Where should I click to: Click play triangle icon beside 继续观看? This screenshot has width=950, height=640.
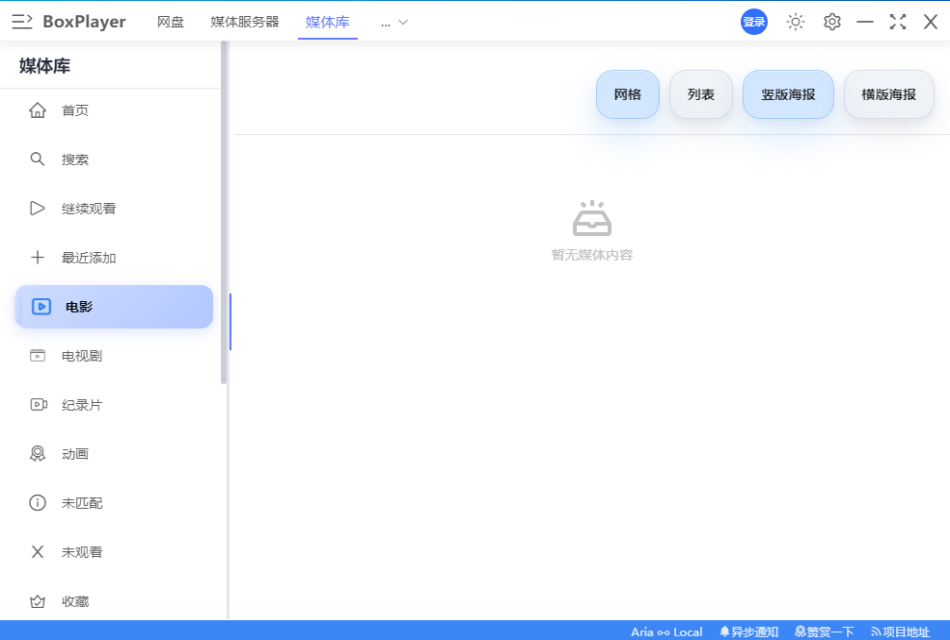coord(38,208)
